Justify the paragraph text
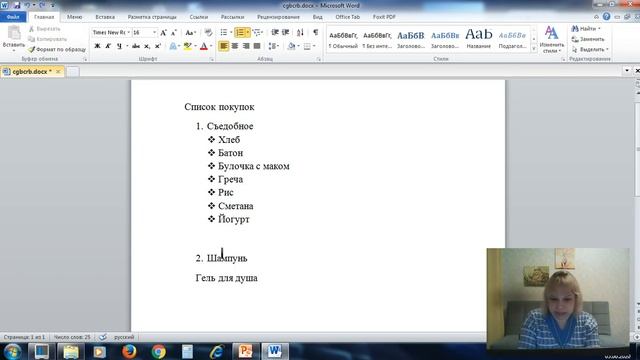 (x=257, y=46)
